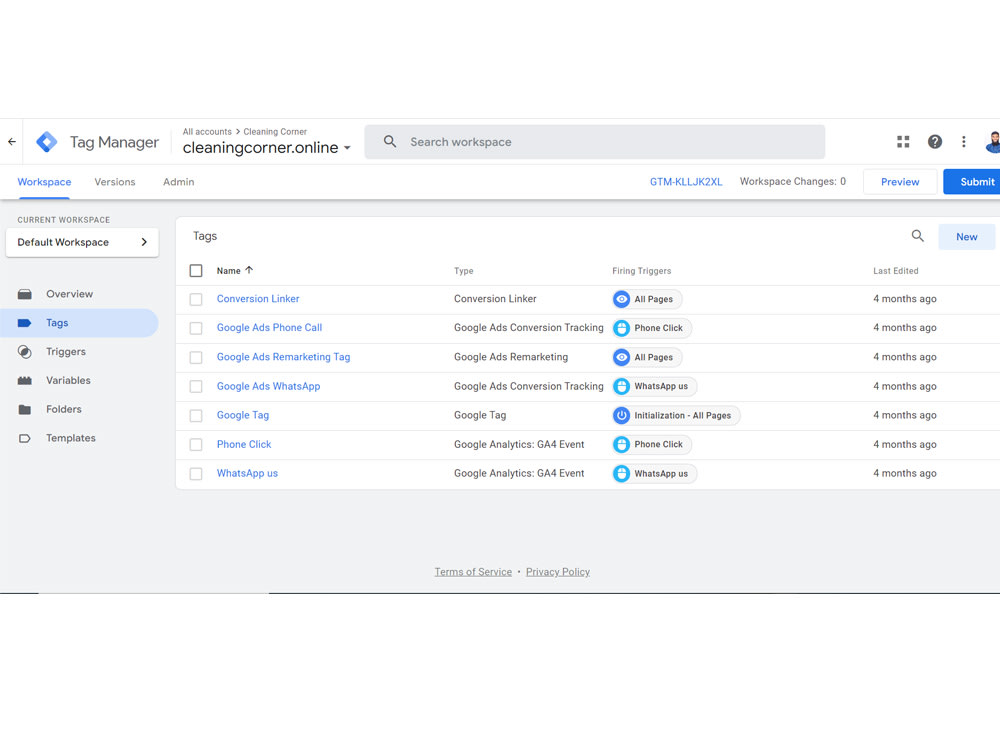This screenshot has height=750, width=1000.
Task: Open the Phone Click tag
Action: click(x=244, y=444)
